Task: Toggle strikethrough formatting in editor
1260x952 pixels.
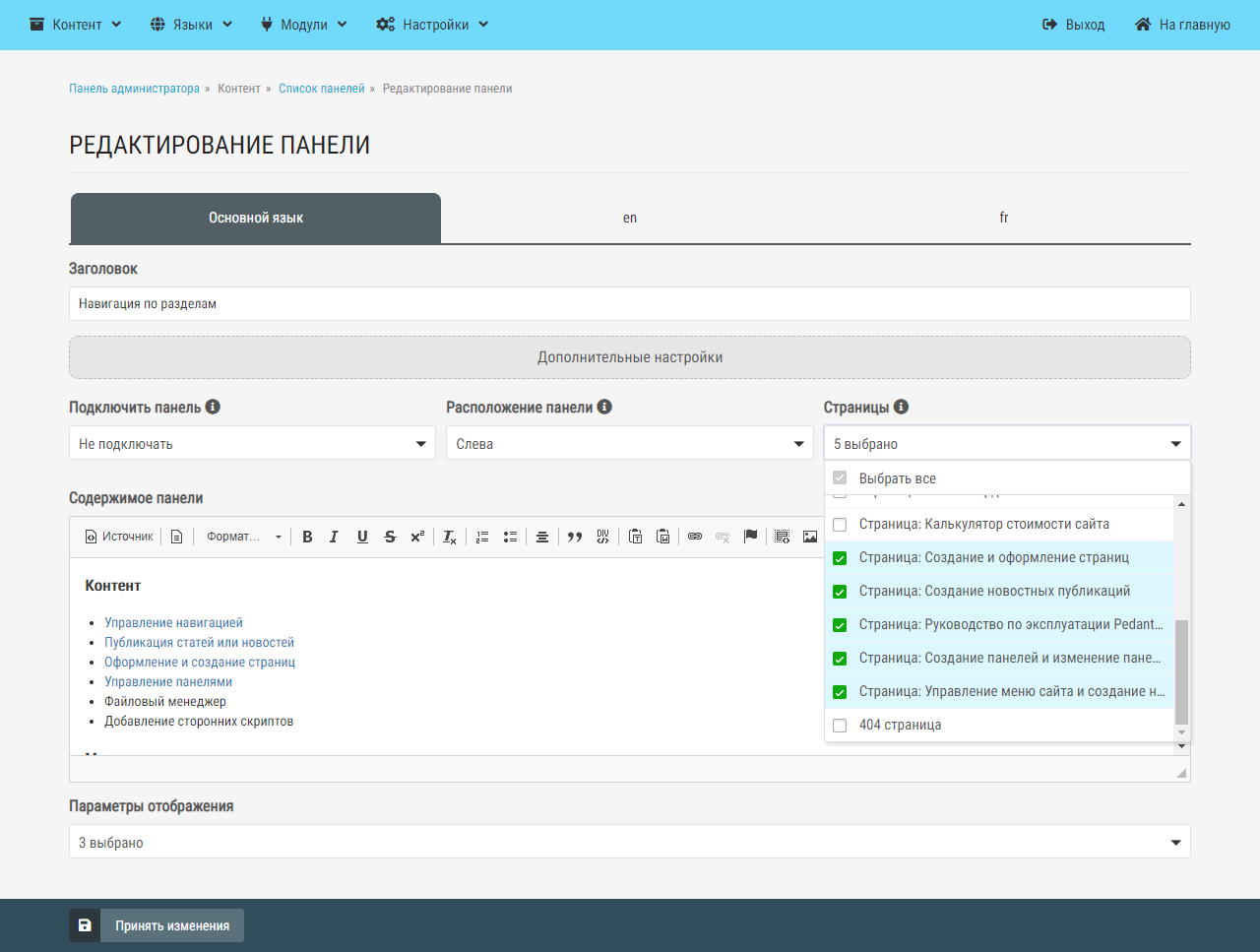Action: click(390, 537)
